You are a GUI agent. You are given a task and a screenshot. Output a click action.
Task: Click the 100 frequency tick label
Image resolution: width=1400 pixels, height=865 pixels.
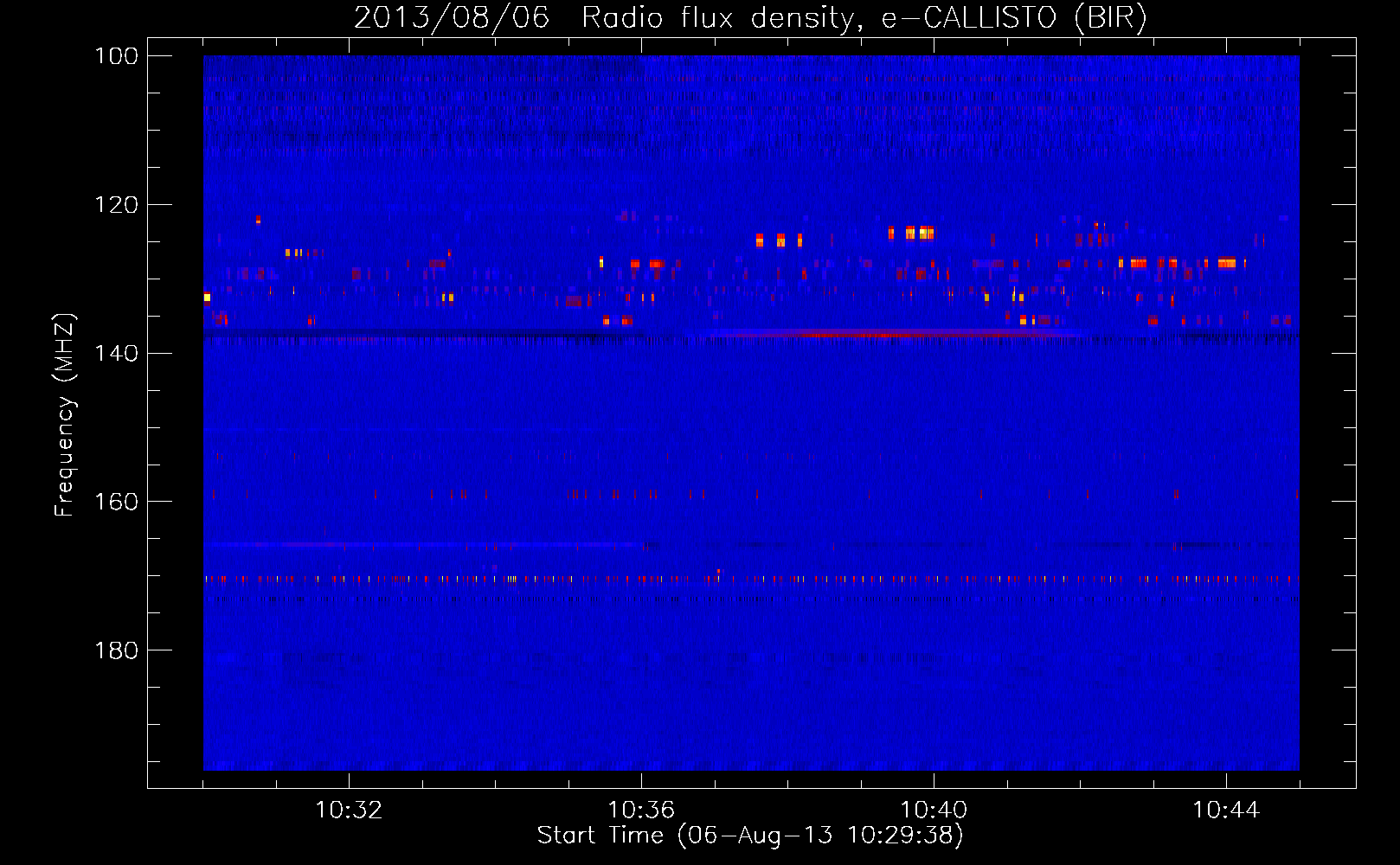[x=116, y=56]
